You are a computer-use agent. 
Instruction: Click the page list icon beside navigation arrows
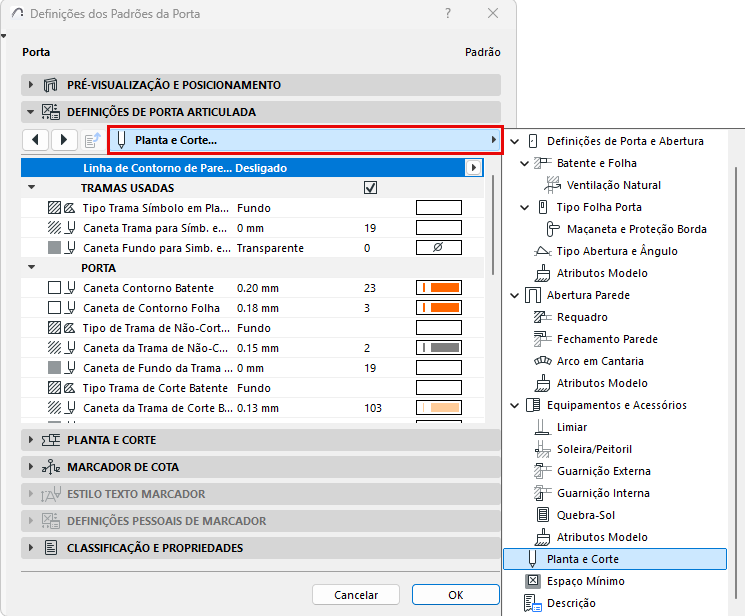[x=93, y=140]
